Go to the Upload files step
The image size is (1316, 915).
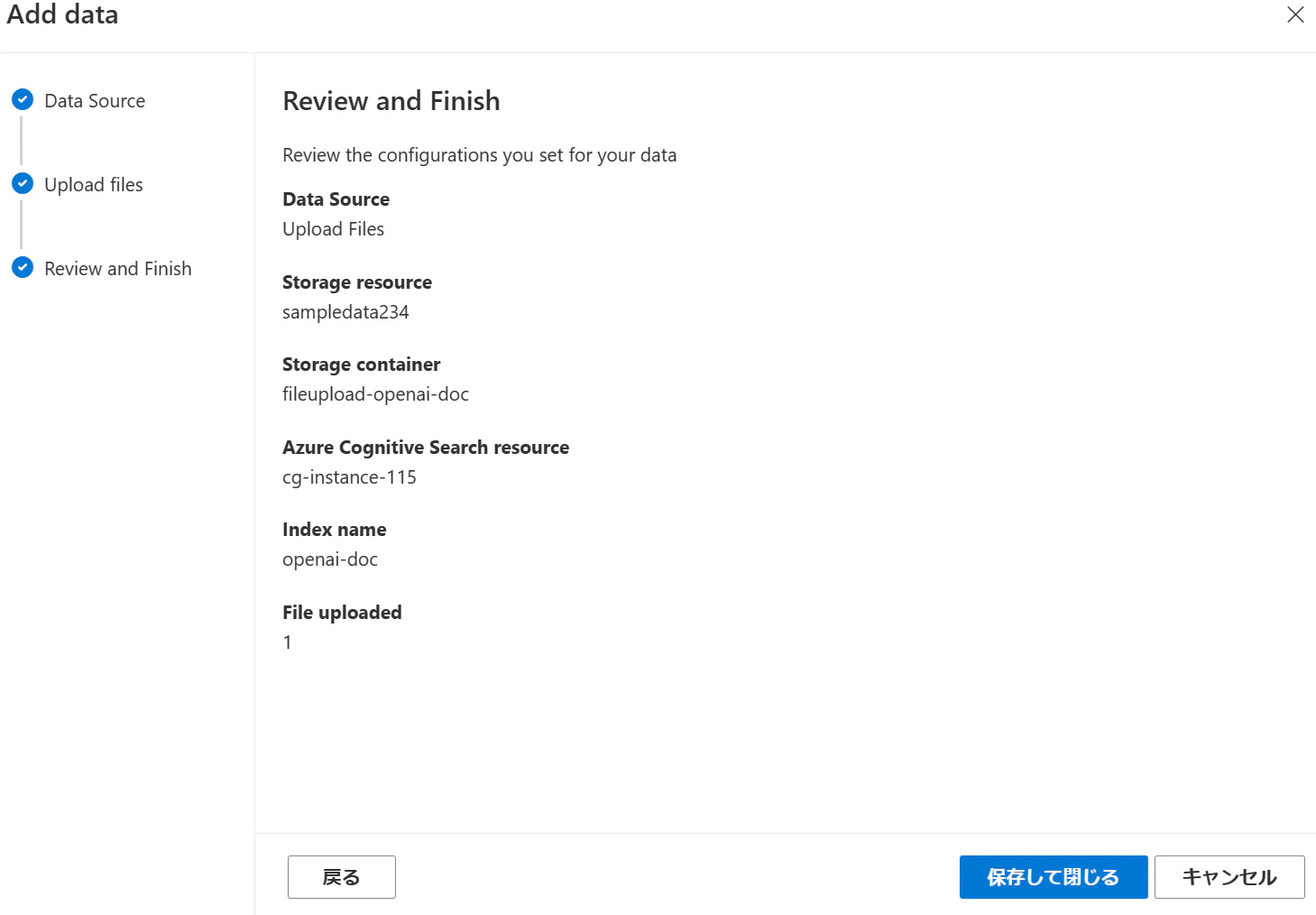(94, 184)
